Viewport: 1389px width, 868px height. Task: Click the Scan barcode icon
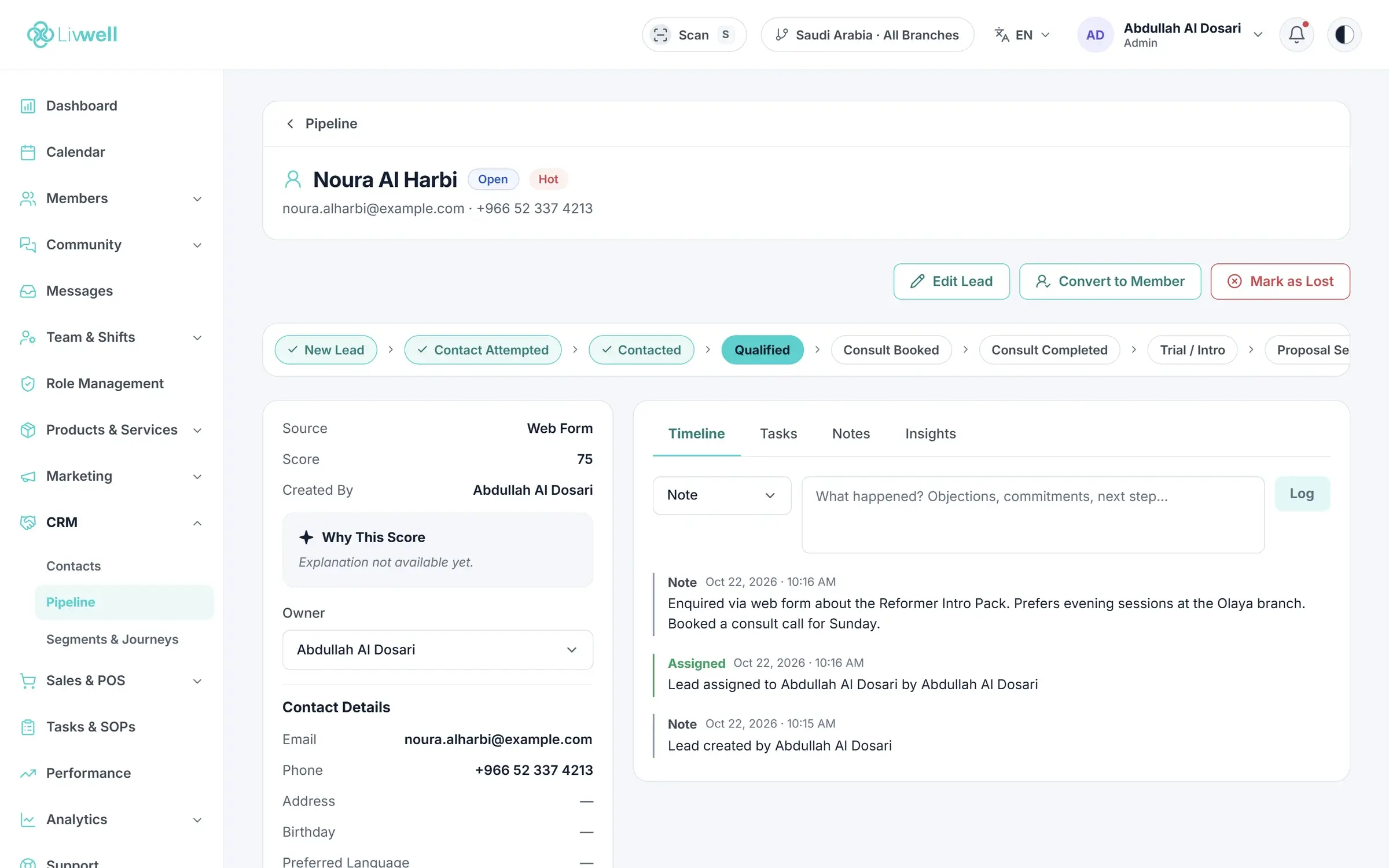[660, 35]
